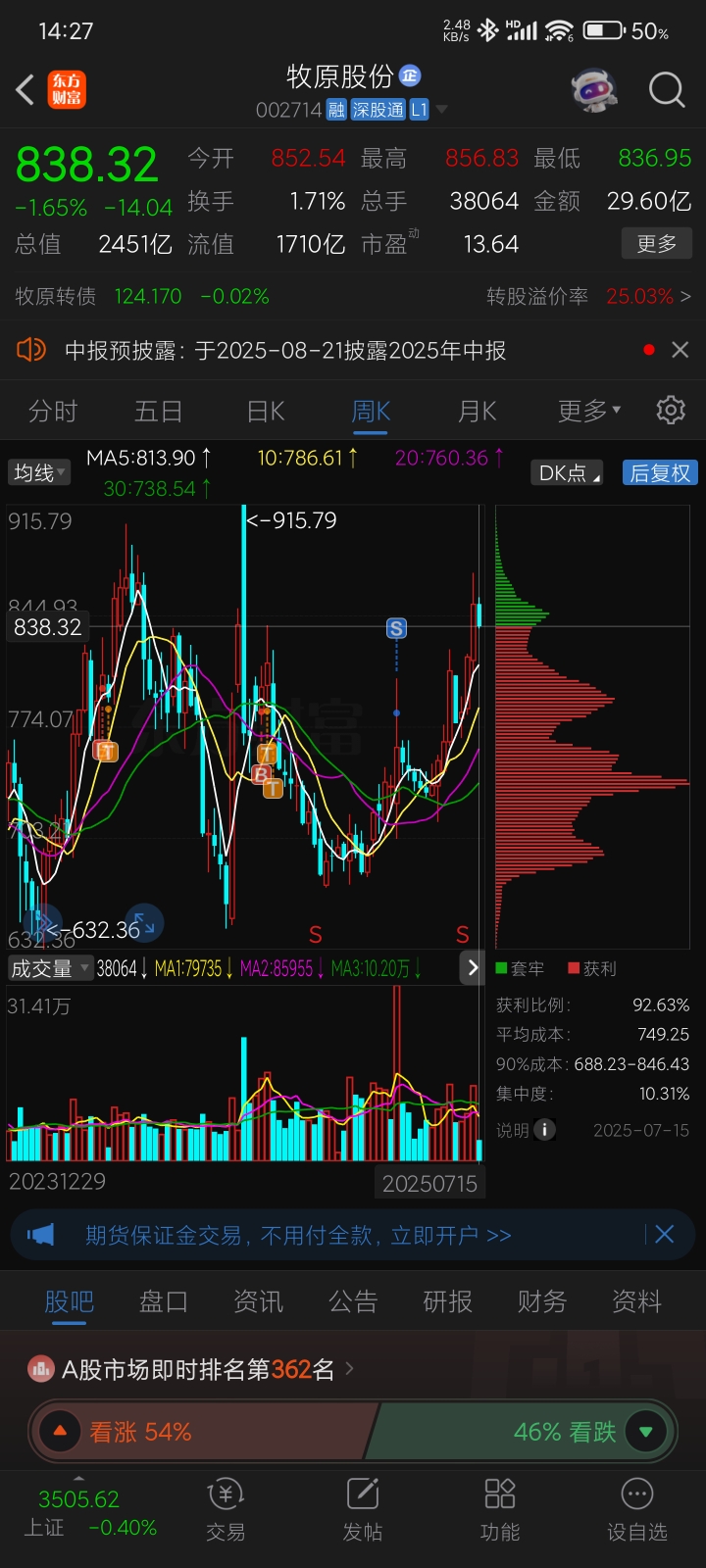Open 资讯 tab
Viewport: 706px width, 1568px height.
click(258, 1301)
